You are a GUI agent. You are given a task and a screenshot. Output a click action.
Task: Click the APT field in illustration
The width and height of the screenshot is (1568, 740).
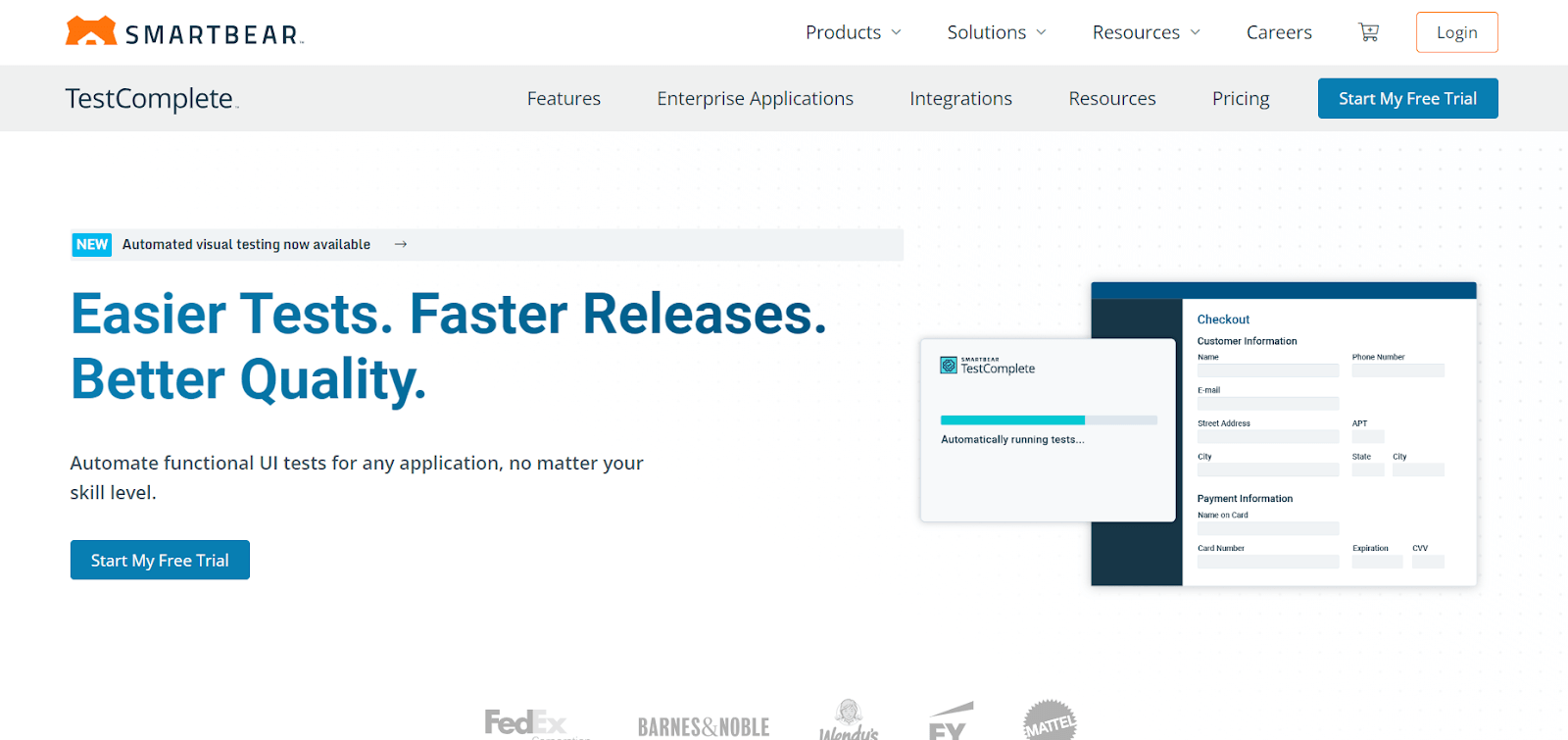(x=1368, y=437)
